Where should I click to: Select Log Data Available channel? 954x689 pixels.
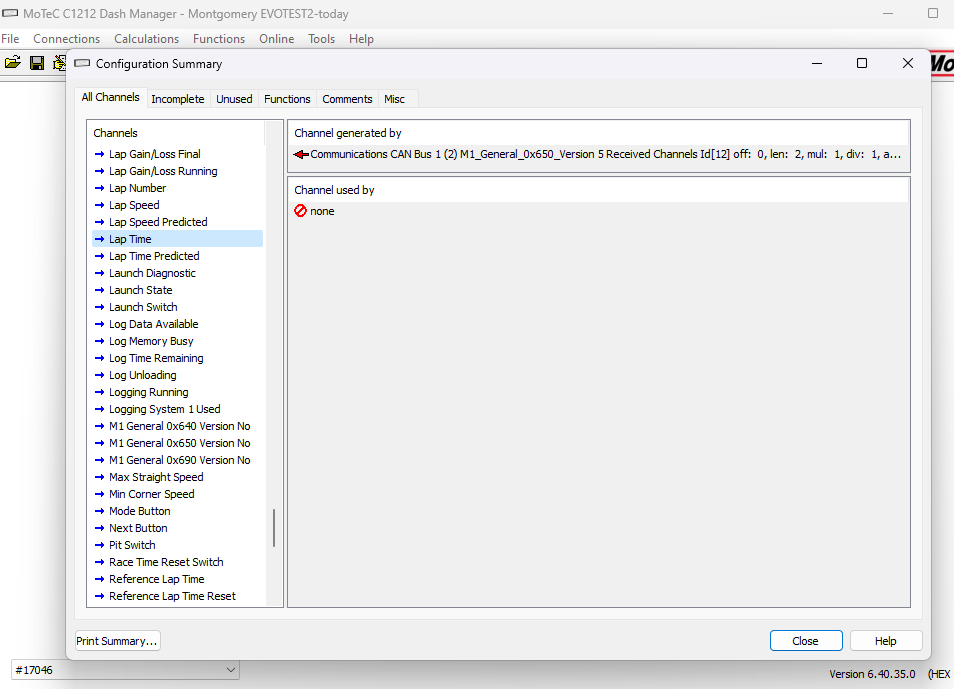(x=178, y=324)
